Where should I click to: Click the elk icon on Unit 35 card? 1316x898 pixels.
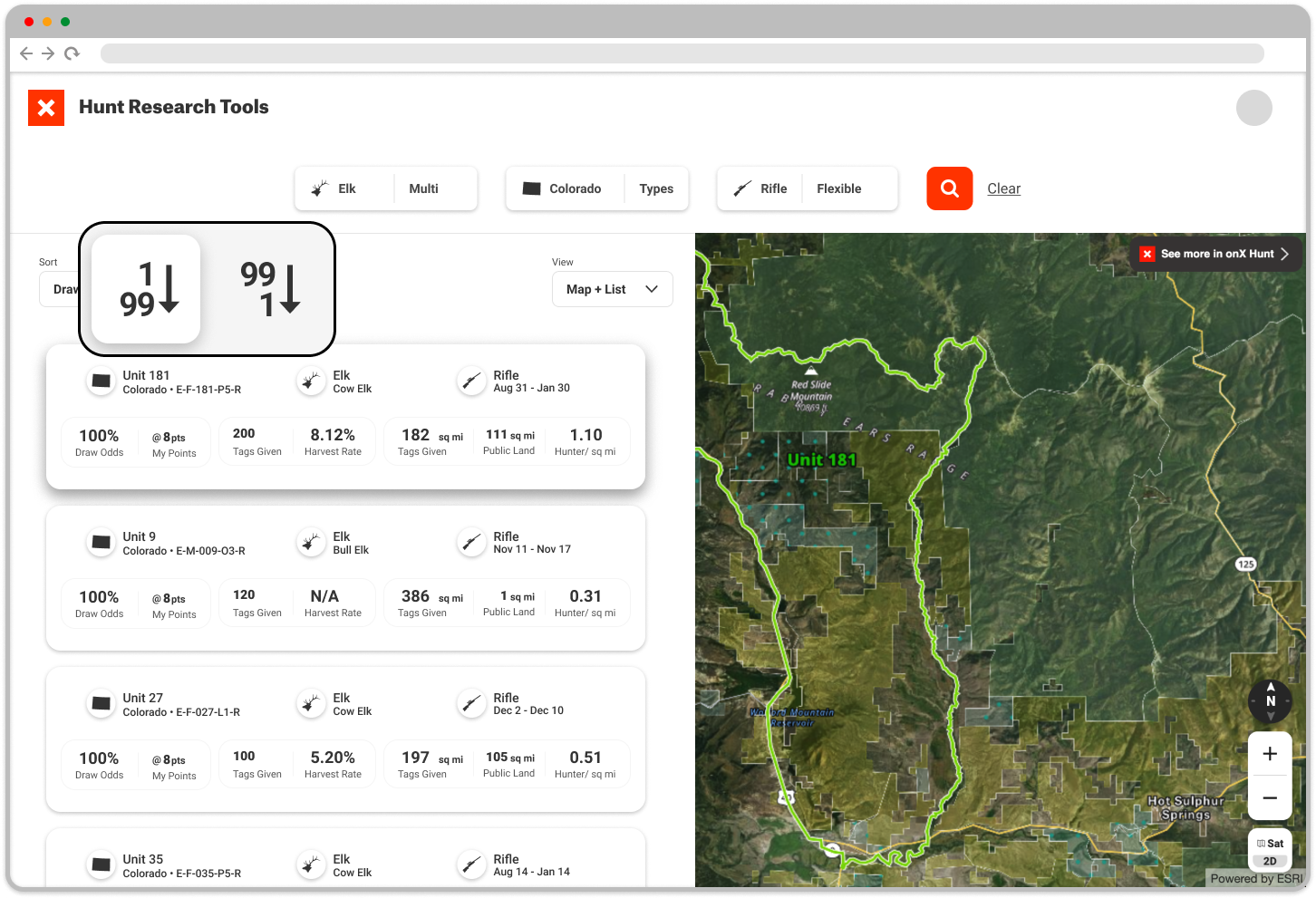coord(312,865)
